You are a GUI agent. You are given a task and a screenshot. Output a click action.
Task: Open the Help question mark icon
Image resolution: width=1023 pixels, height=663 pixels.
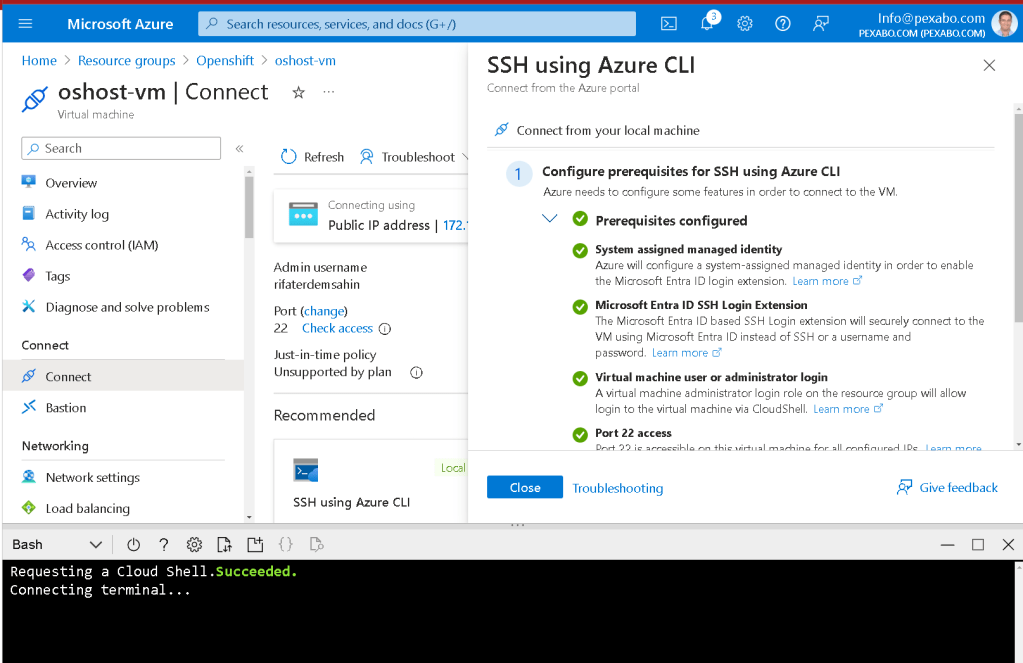[782, 24]
